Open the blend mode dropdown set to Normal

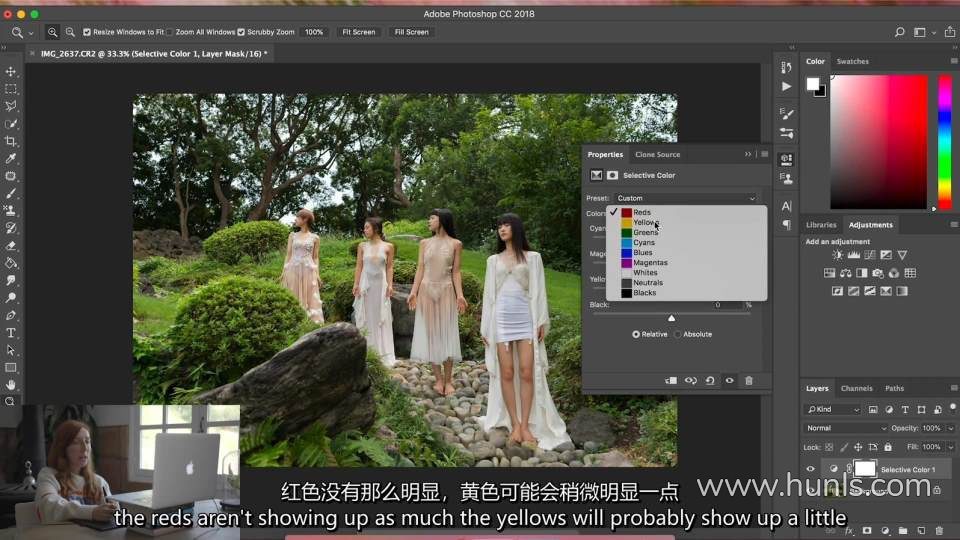845,428
